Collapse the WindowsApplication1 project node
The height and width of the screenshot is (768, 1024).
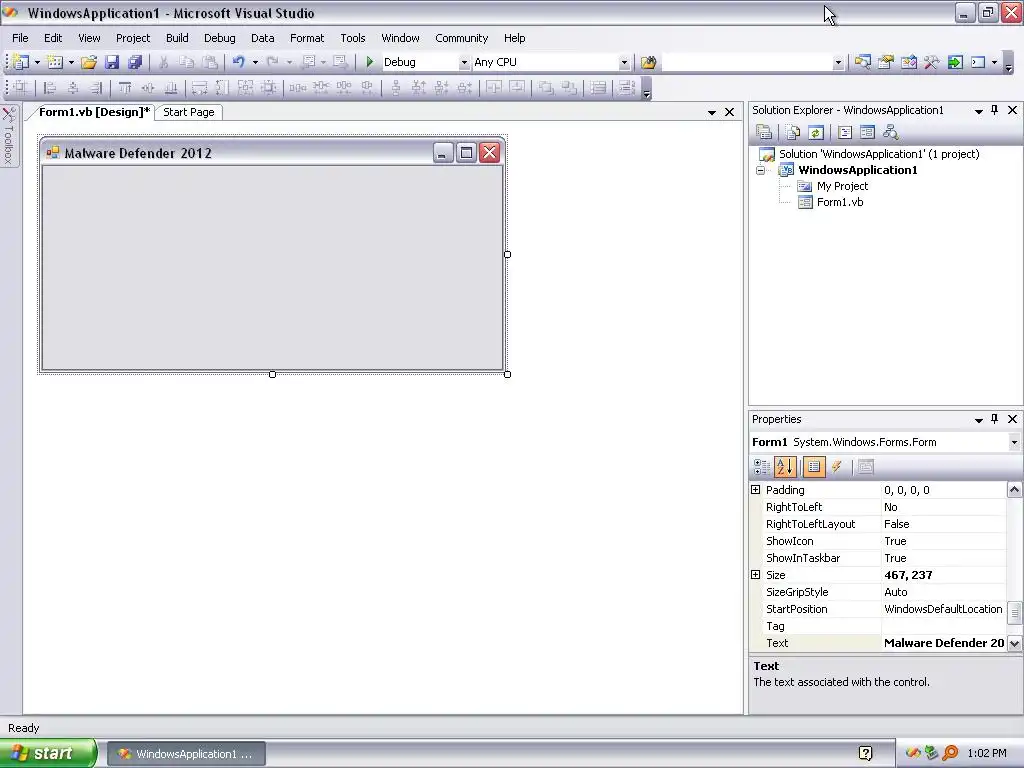pyautogui.click(x=760, y=170)
